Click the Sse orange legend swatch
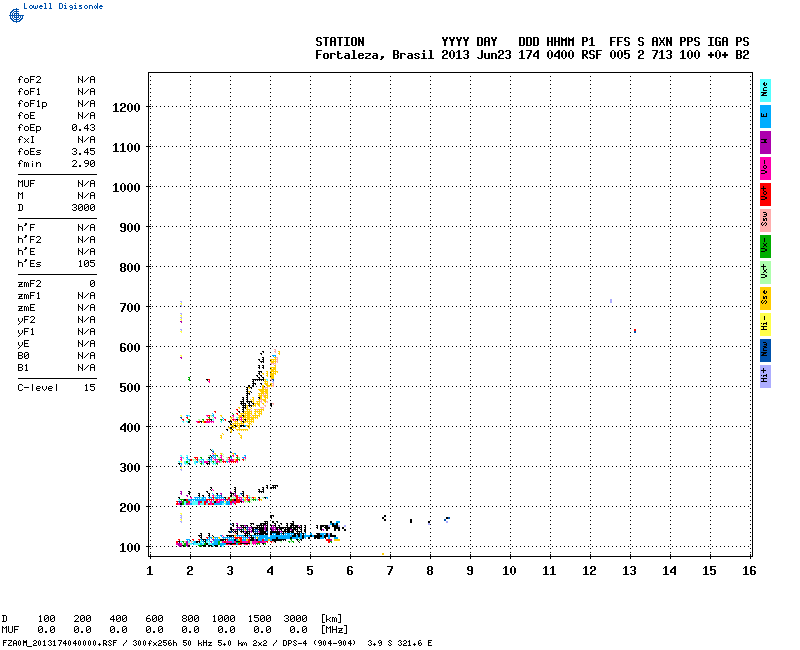Screen dimensions: 800x650 click(x=765, y=298)
